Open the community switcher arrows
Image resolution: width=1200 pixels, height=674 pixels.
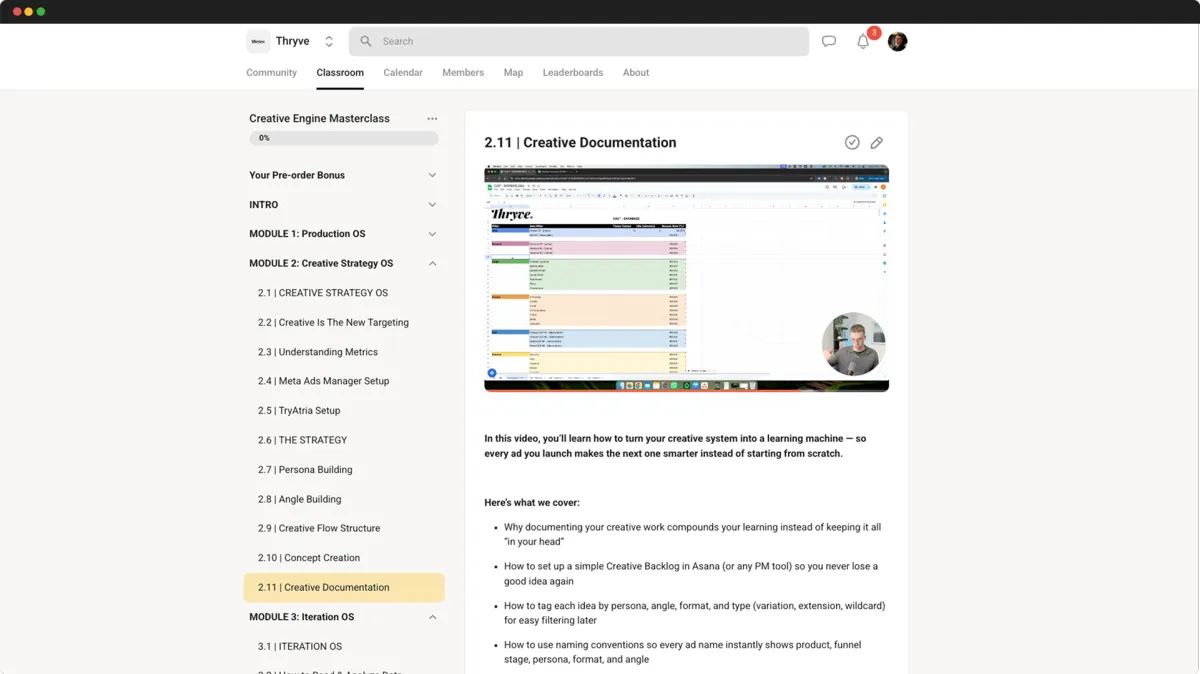click(x=329, y=41)
